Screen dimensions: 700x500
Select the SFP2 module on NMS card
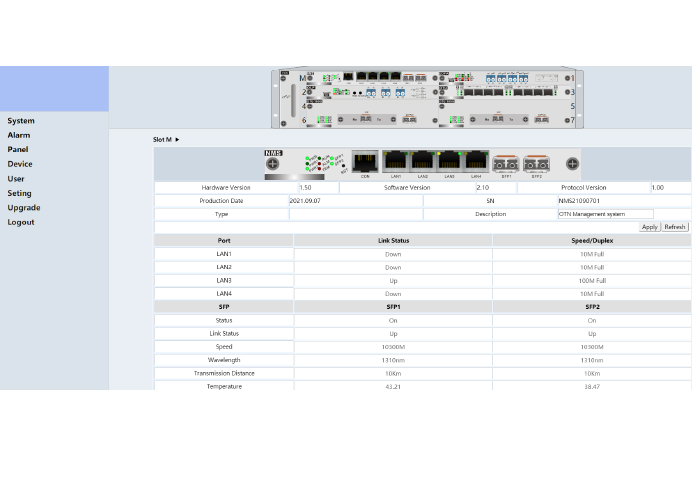click(x=536, y=162)
